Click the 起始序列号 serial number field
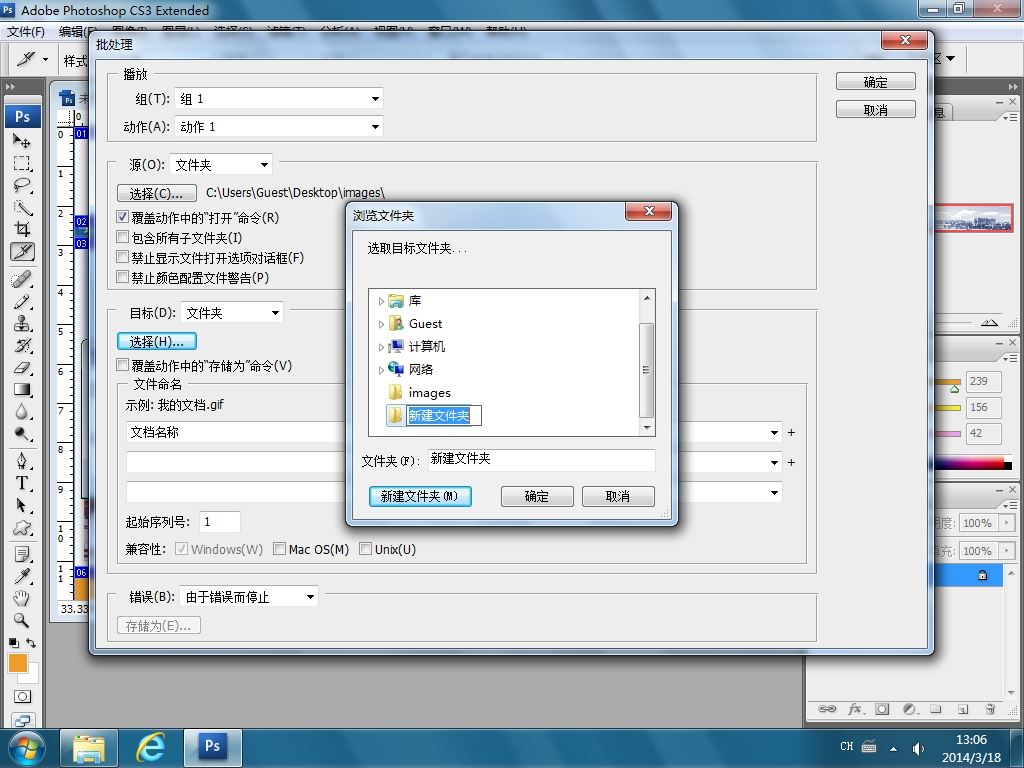The image size is (1024, 768). (x=219, y=521)
